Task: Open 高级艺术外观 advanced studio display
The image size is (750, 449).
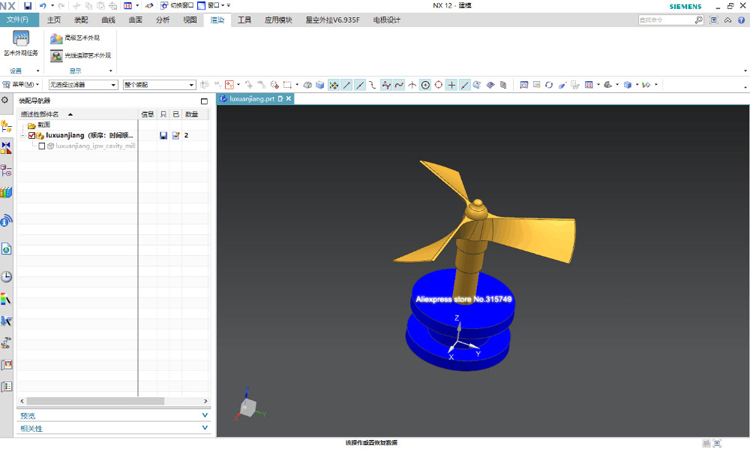Action: [x=75, y=38]
